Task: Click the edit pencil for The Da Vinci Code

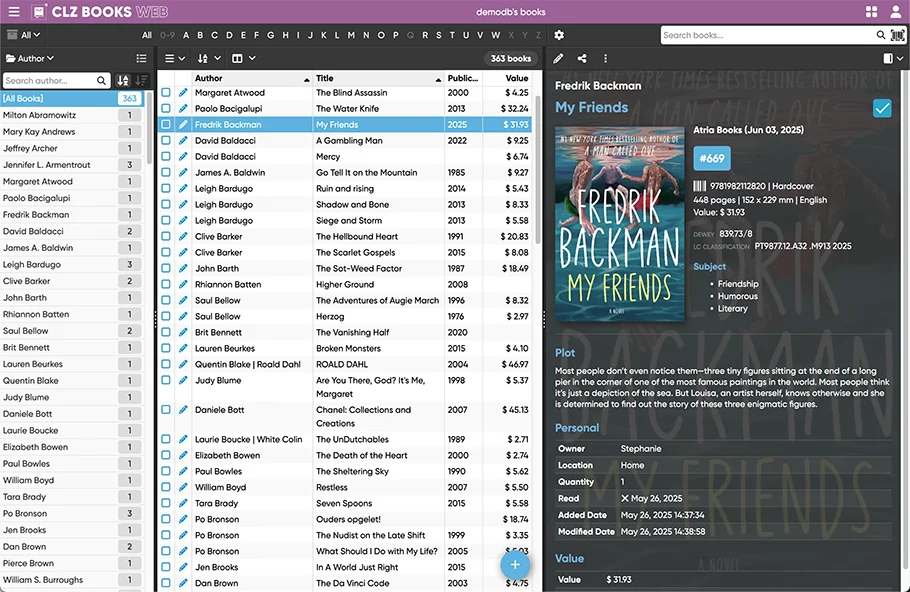Action: coord(183,583)
